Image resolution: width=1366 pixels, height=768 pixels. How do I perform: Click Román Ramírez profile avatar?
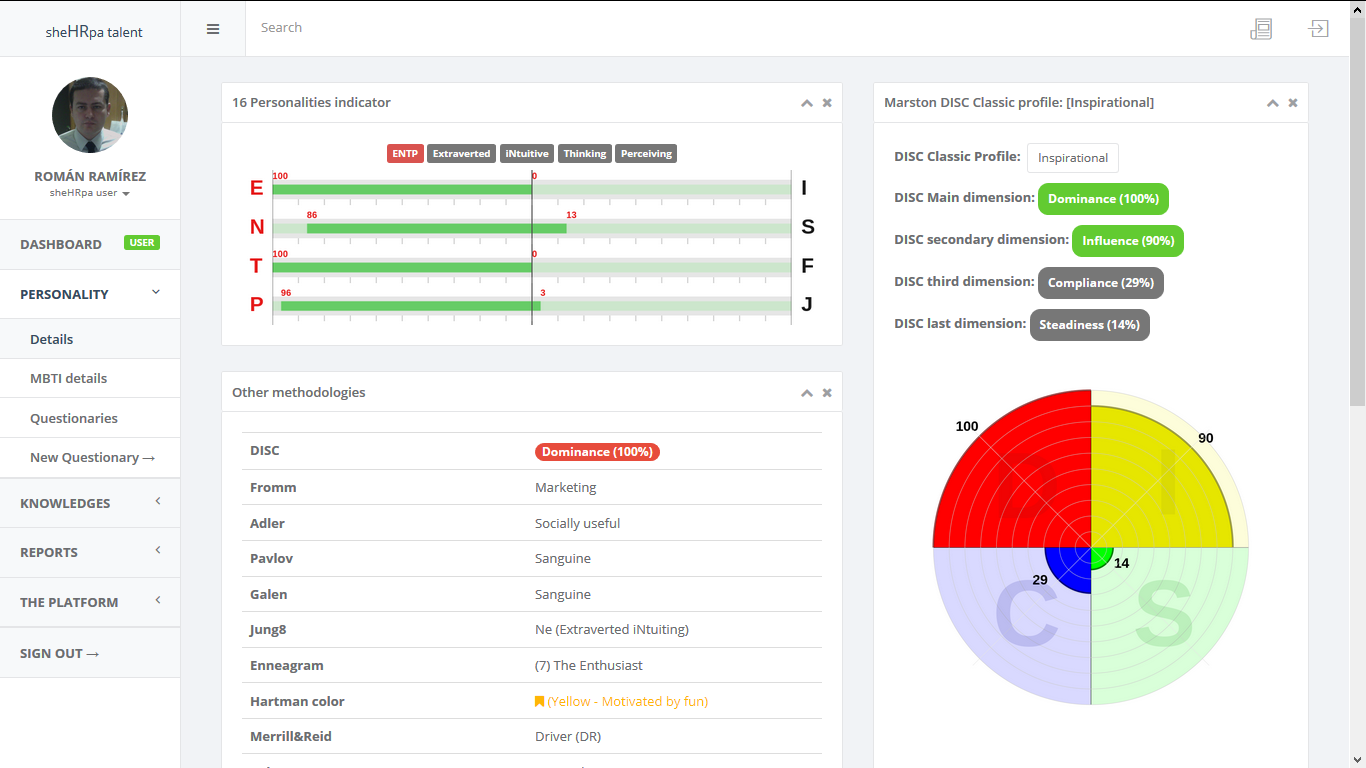tap(90, 115)
